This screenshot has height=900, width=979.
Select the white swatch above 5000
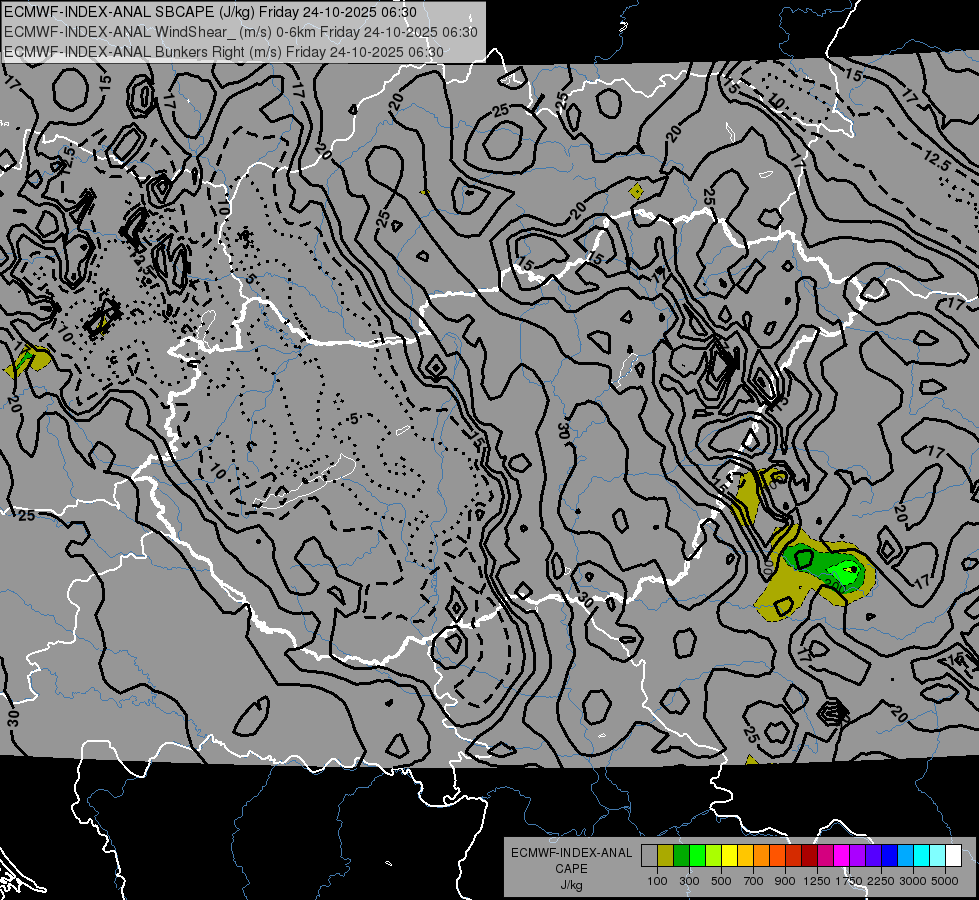953,856
